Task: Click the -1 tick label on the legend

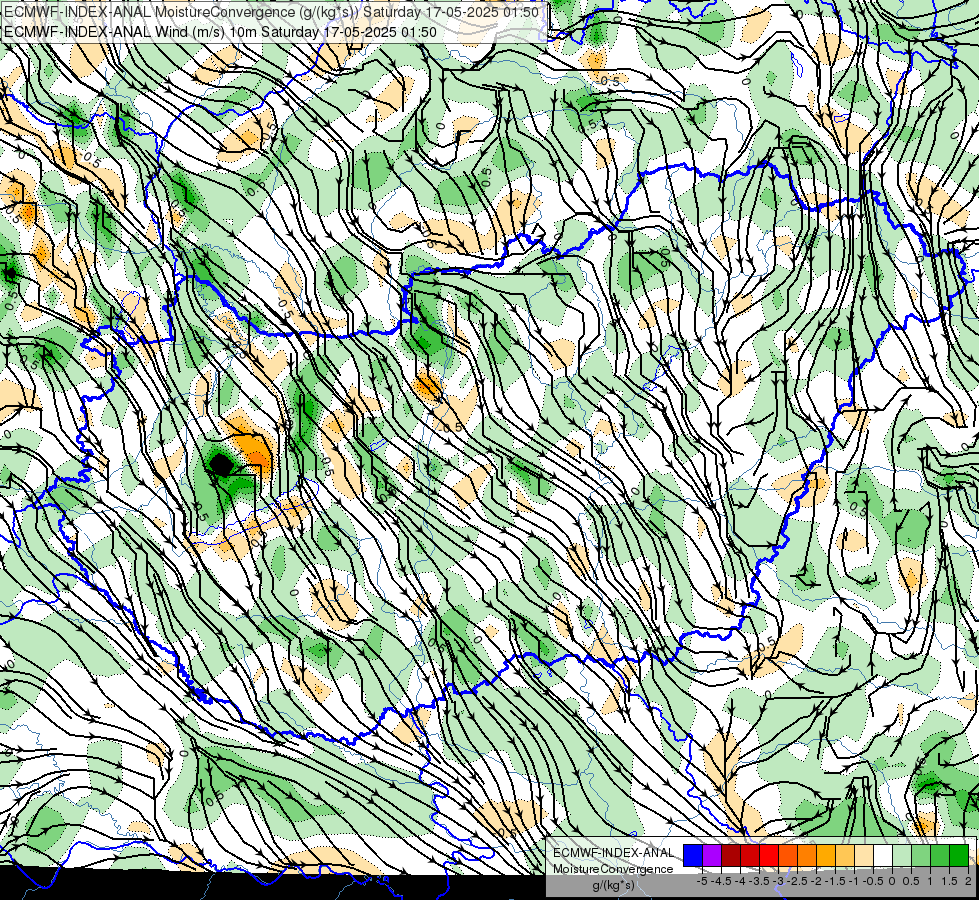Action: 854,881
